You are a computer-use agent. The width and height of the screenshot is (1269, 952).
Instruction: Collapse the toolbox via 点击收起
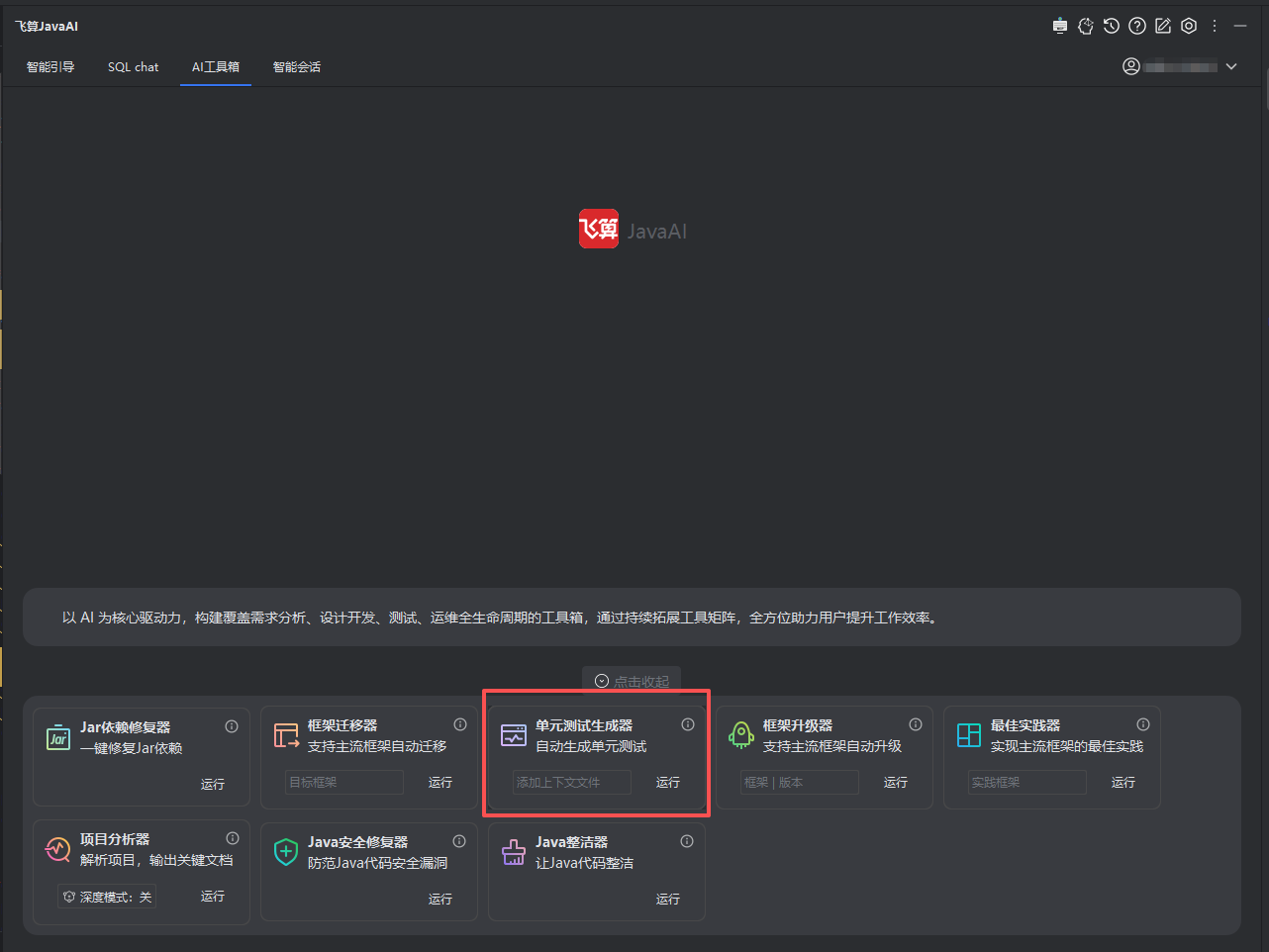[632, 681]
